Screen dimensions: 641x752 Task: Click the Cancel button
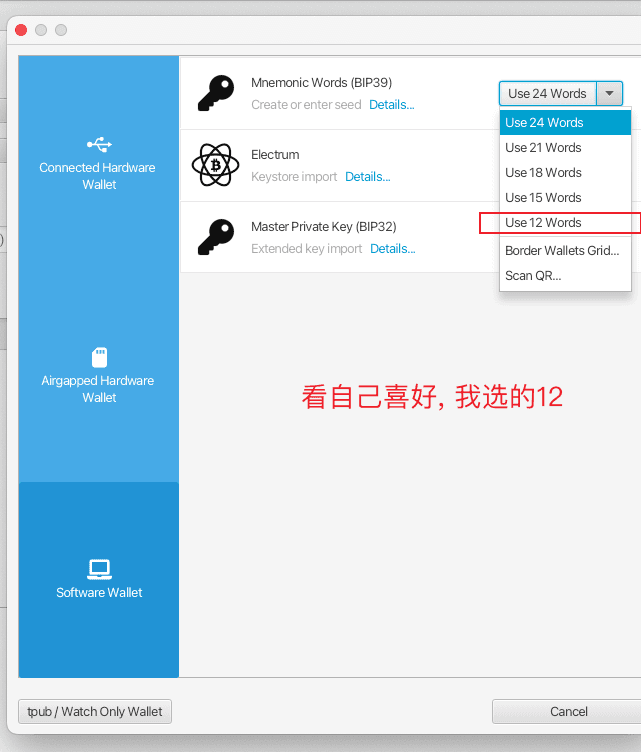(x=569, y=711)
